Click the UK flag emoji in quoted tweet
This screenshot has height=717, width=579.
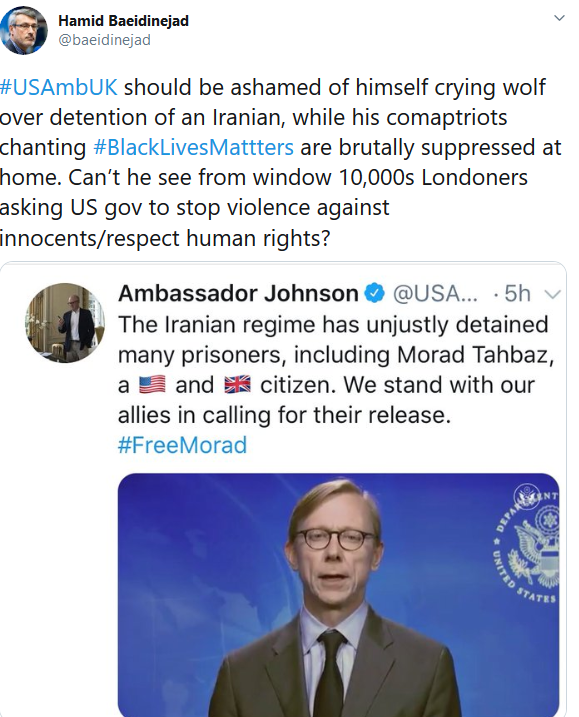click(x=237, y=385)
